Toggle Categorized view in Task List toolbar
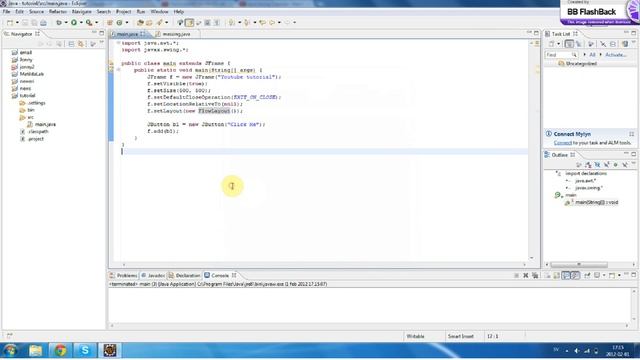This screenshot has width=640, height=360. pyautogui.click(x=569, y=44)
